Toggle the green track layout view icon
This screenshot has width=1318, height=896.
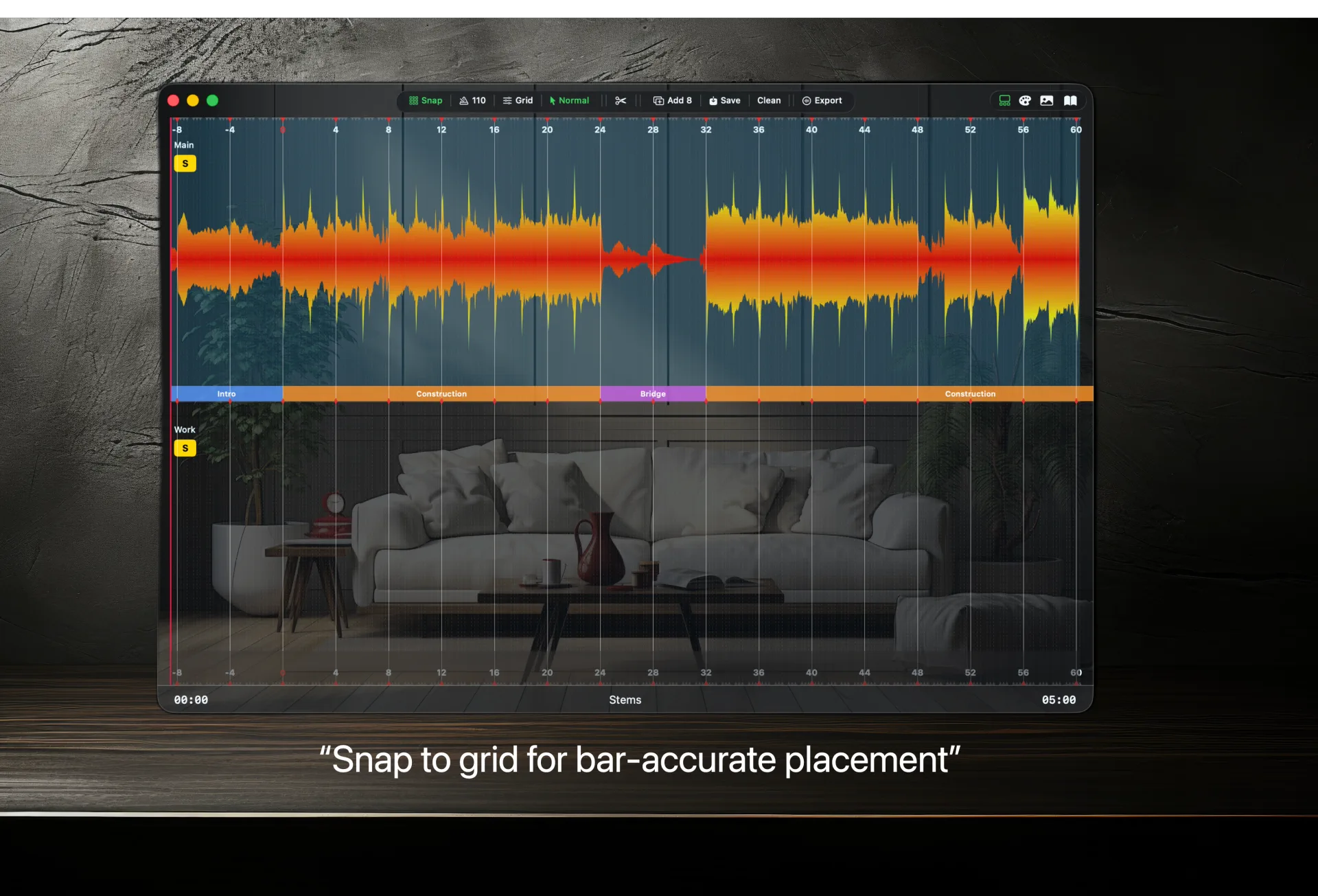[1004, 100]
